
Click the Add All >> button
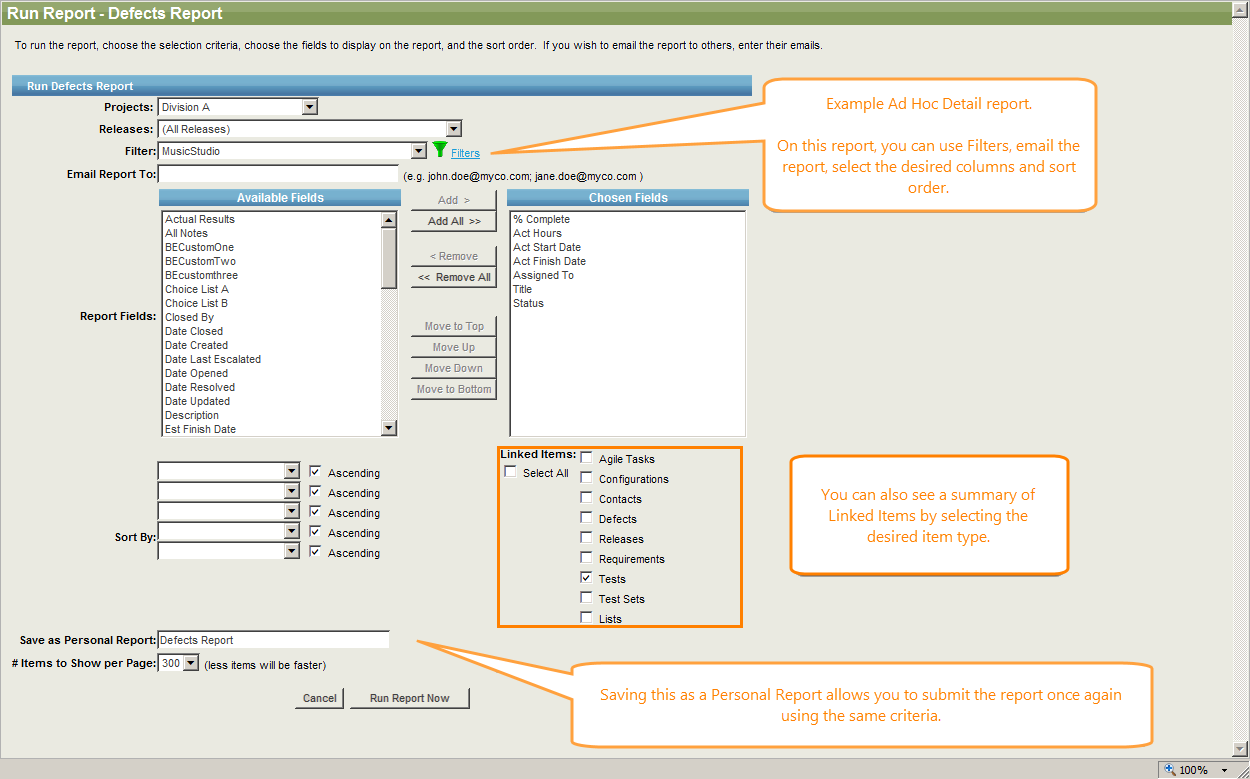tap(454, 221)
